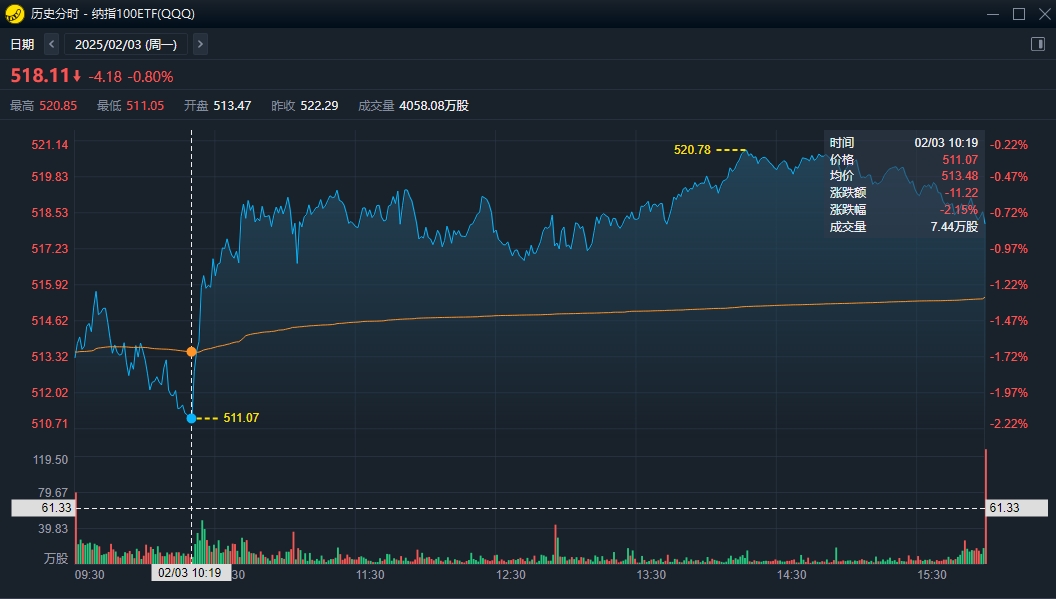The height and width of the screenshot is (599, 1056).
Task: Click the -1.47% percent axis label
Action: (x=1009, y=321)
